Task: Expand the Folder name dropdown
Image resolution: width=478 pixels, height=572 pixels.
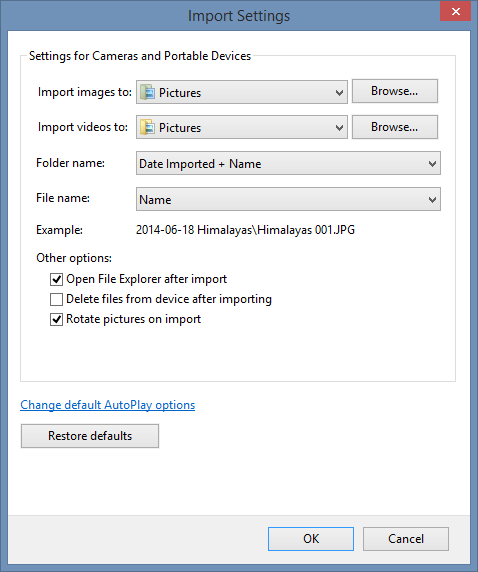Action: 288,163
